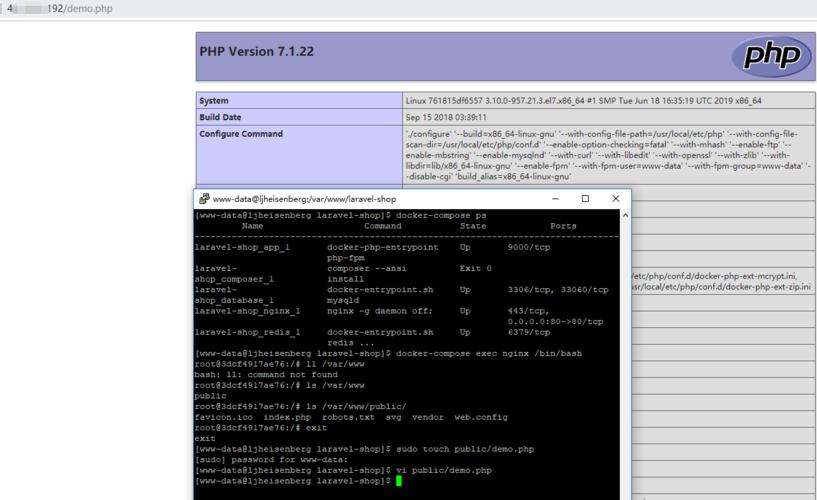This screenshot has height=500, width=817.
Task: Click the Exit 0 state entry
Action: (475, 269)
